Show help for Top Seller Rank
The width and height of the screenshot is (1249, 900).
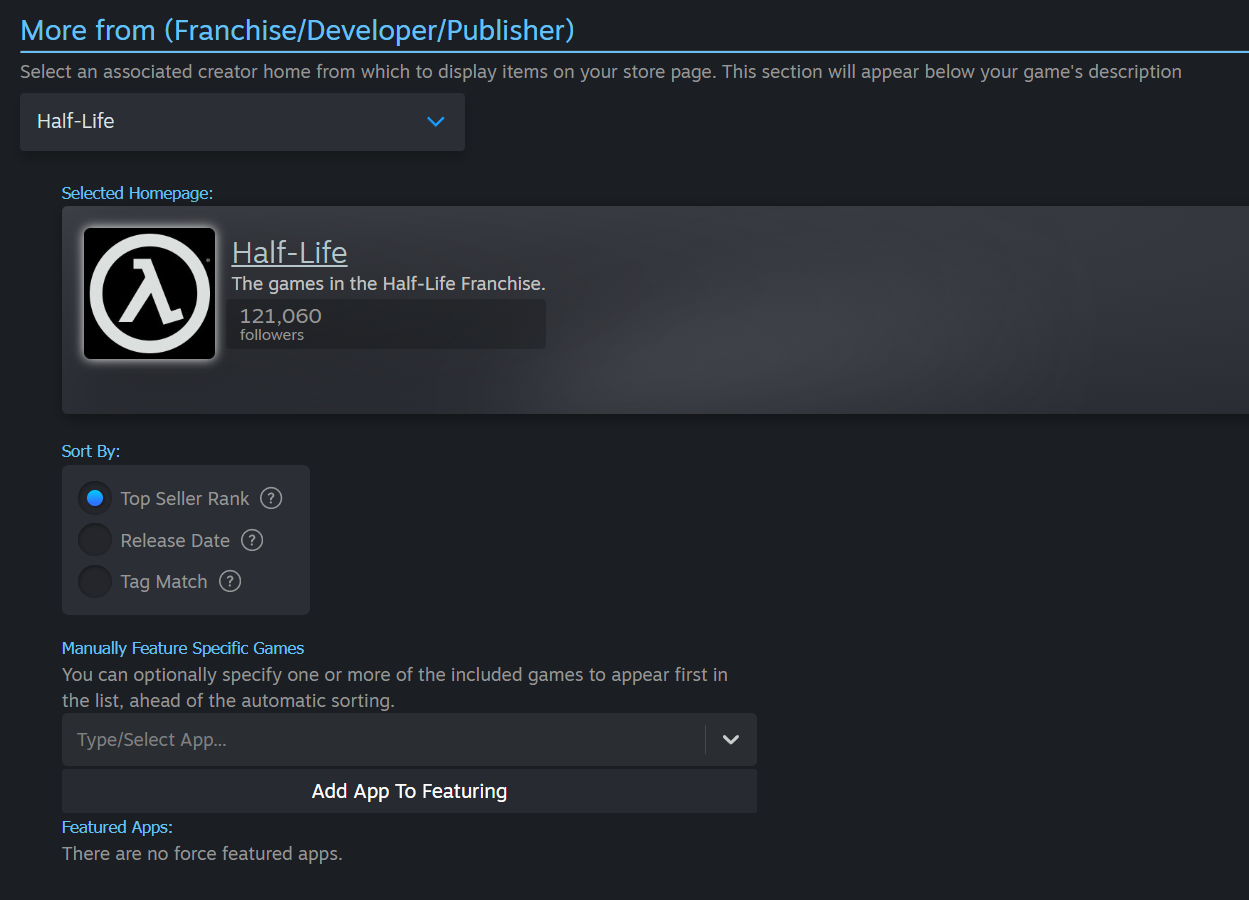(x=271, y=498)
